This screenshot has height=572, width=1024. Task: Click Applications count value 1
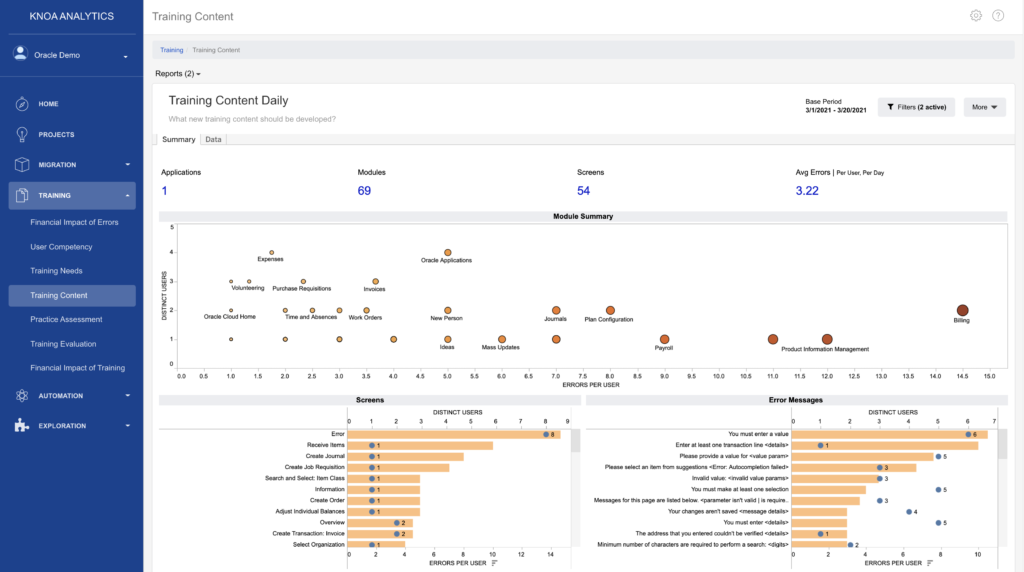pyautogui.click(x=165, y=191)
